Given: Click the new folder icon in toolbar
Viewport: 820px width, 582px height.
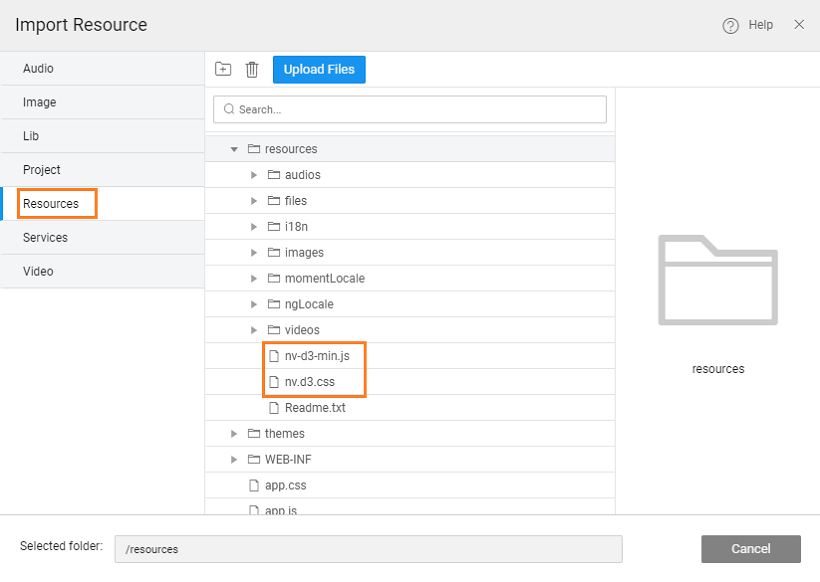Looking at the screenshot, I should [223, 69].
